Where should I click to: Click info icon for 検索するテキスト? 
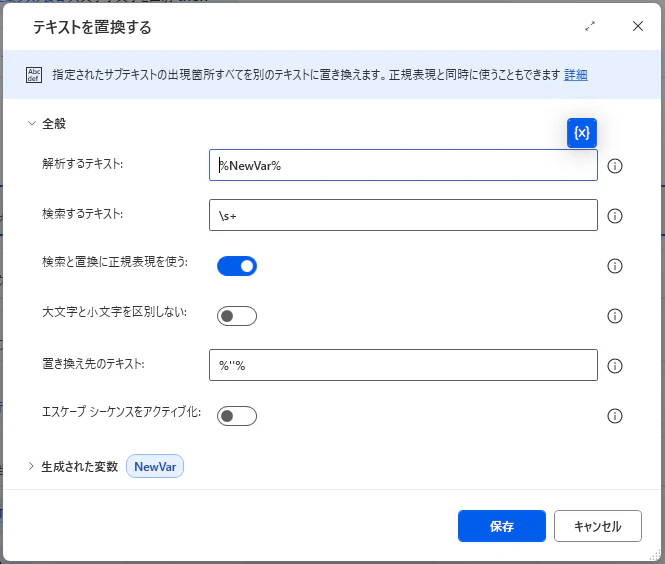point(615,216)
